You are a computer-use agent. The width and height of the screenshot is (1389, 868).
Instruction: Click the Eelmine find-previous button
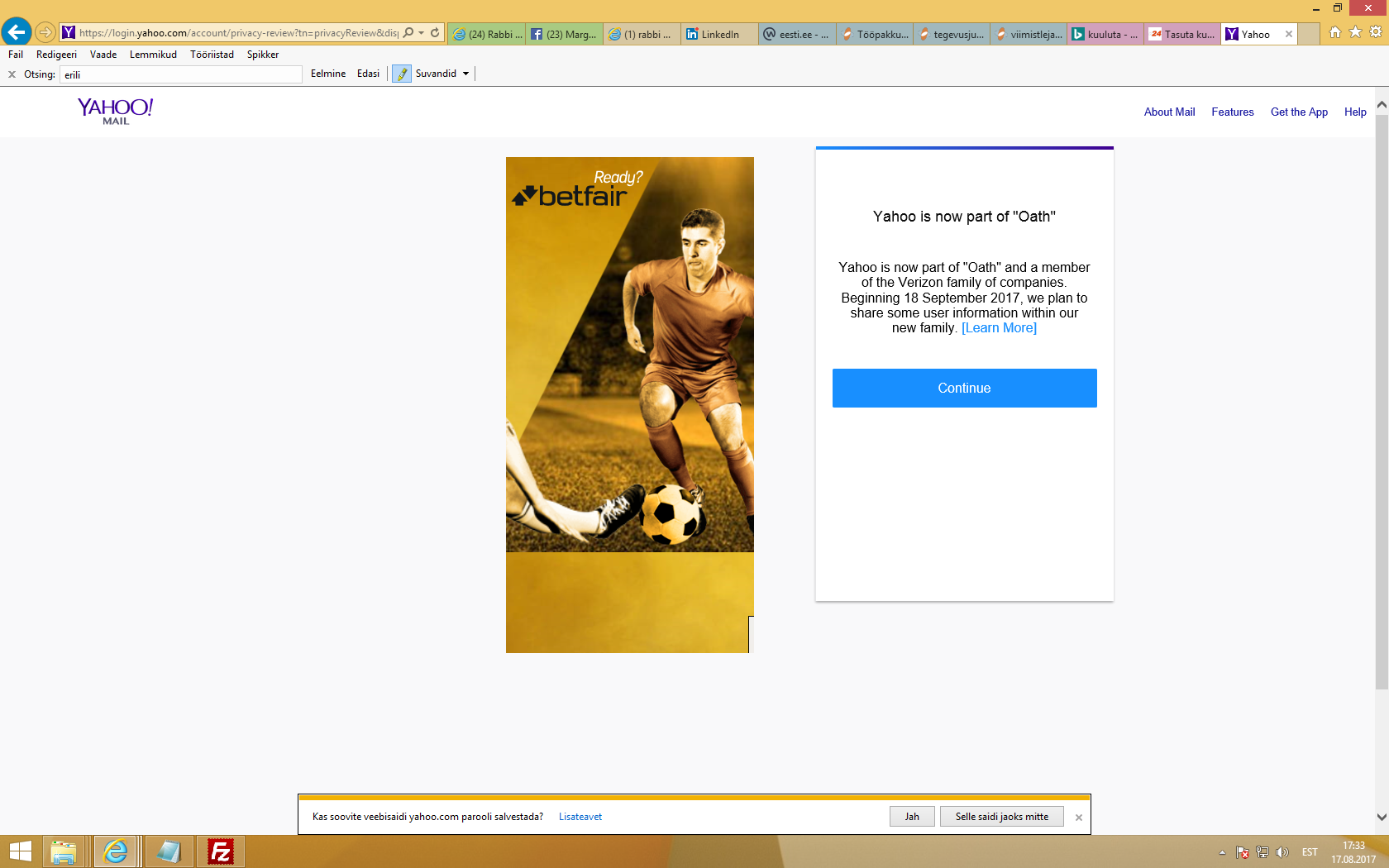point(328,74)
